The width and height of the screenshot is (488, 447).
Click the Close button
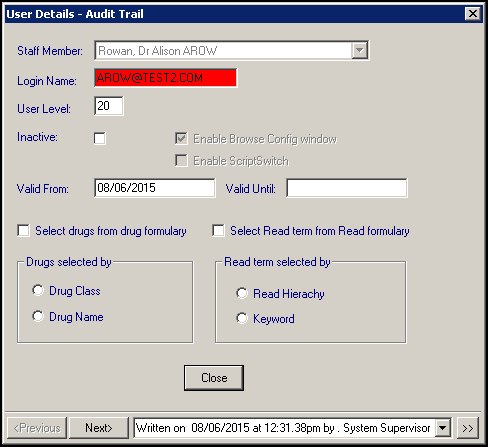click(214, 378)
